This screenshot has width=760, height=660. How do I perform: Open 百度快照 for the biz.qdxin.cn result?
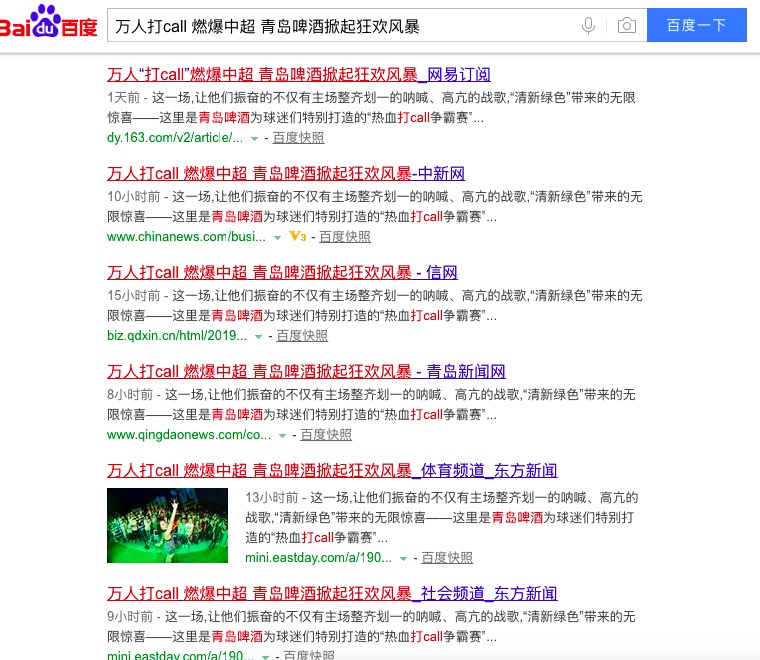coord(302,336)
